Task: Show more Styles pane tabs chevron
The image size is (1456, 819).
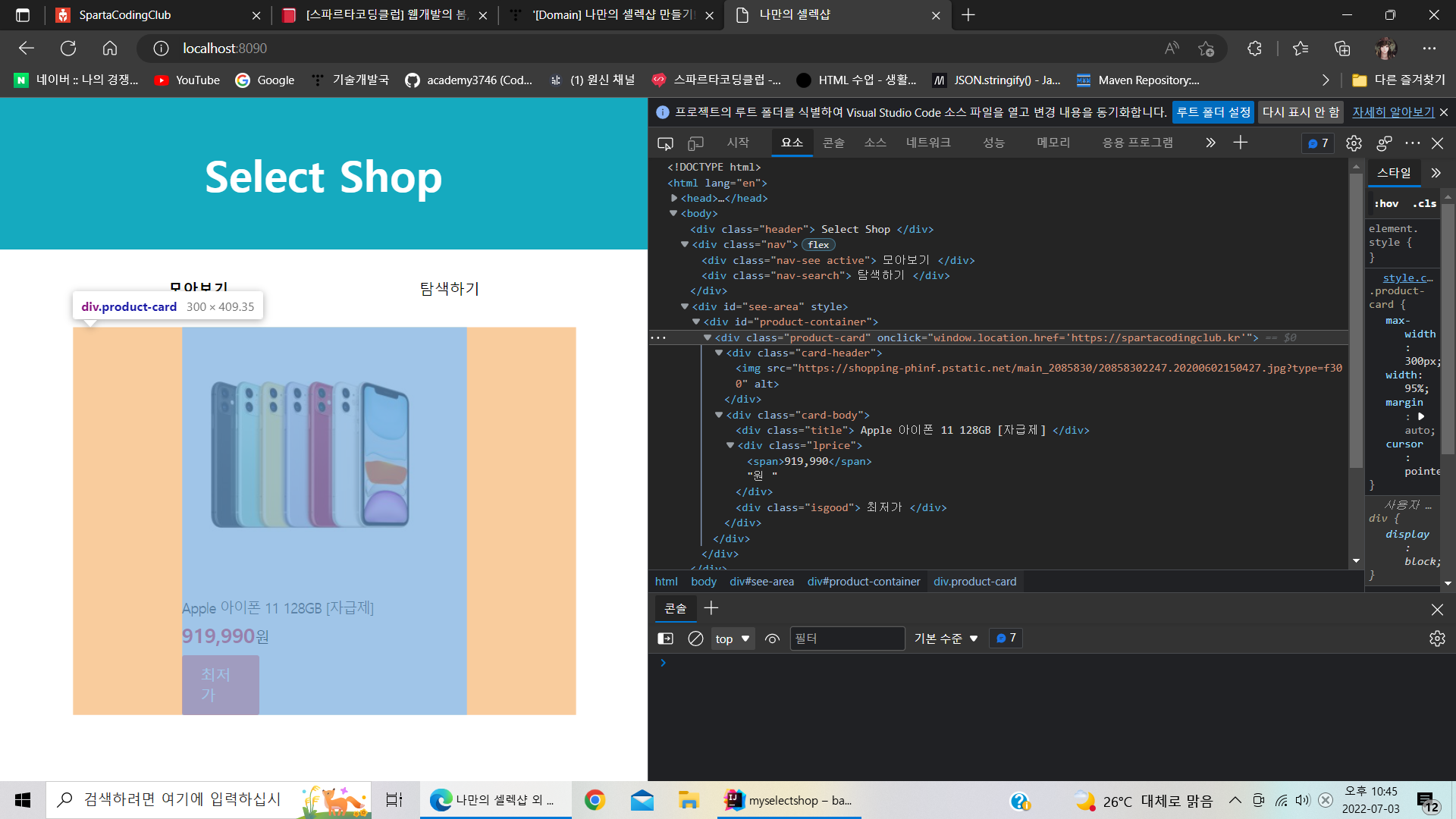Action: [x=1436, y=173]
